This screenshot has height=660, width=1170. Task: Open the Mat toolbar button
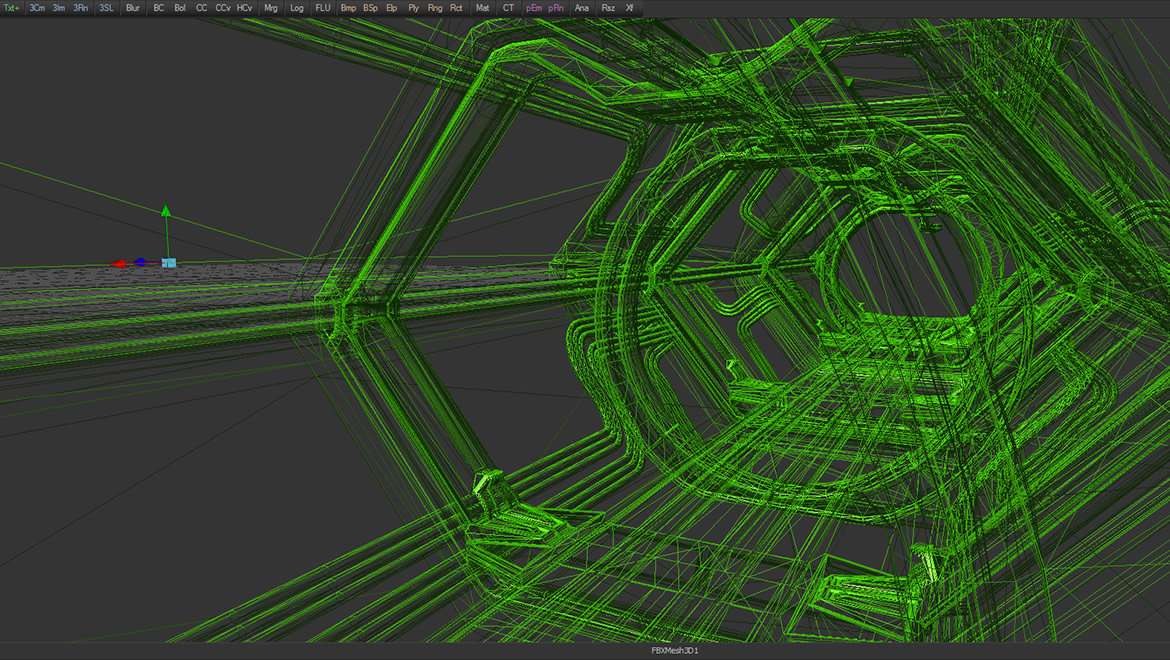(483, 8)
